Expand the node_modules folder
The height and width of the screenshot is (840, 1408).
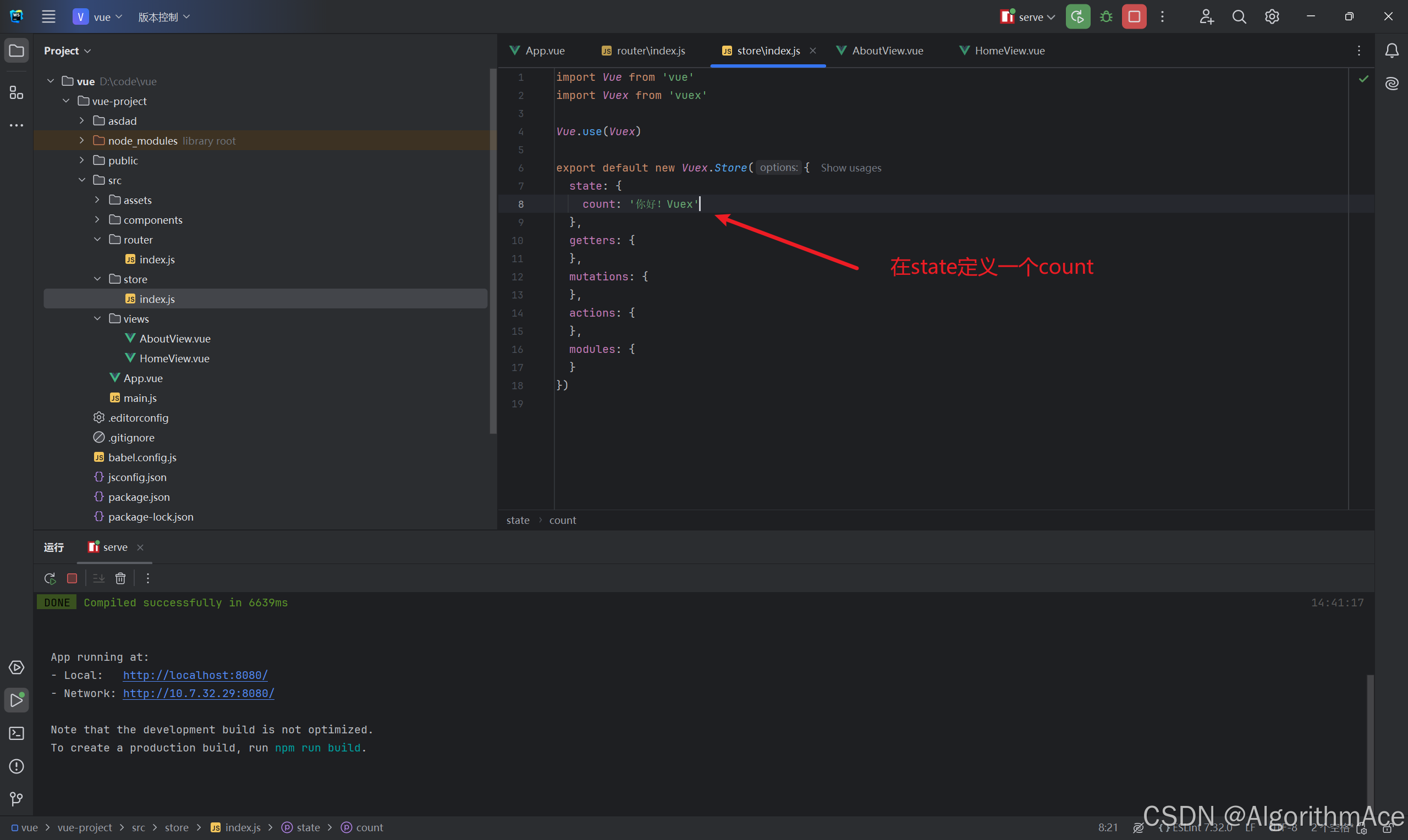pos(81,140)
